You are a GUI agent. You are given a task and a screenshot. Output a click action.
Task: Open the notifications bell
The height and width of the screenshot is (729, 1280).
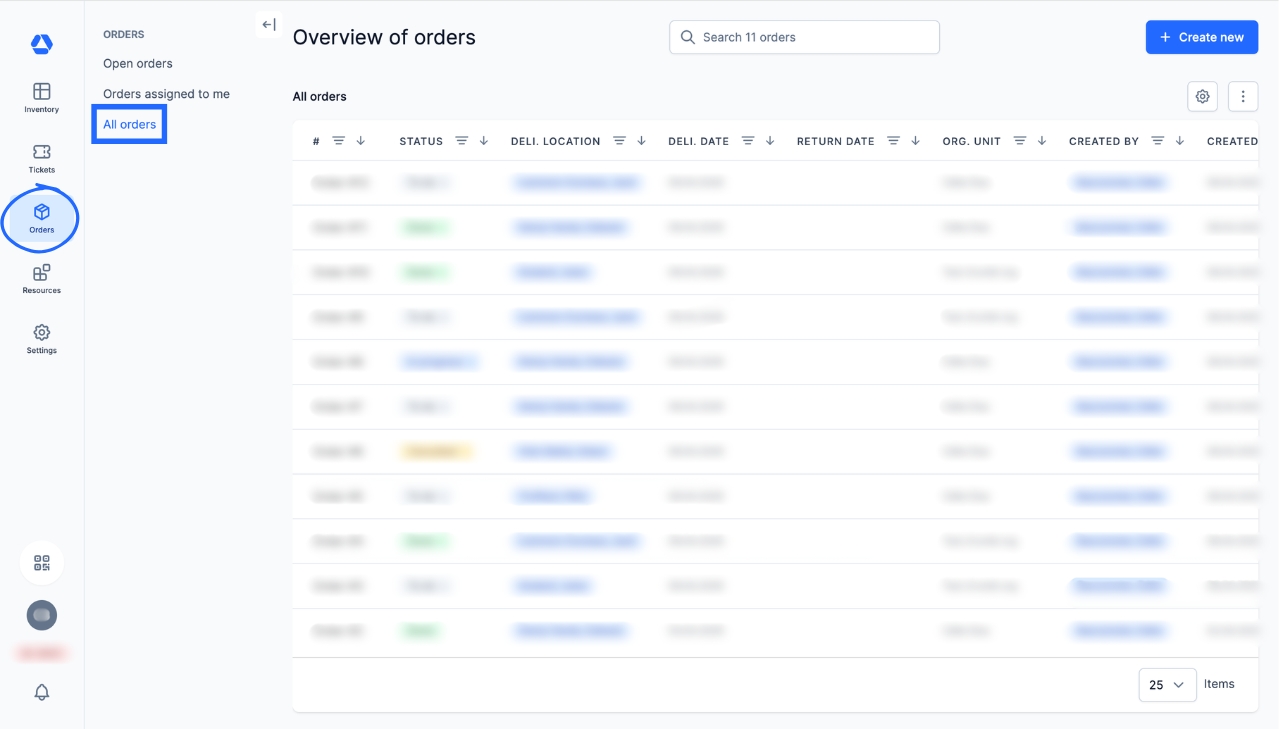[x=42, y=692]
